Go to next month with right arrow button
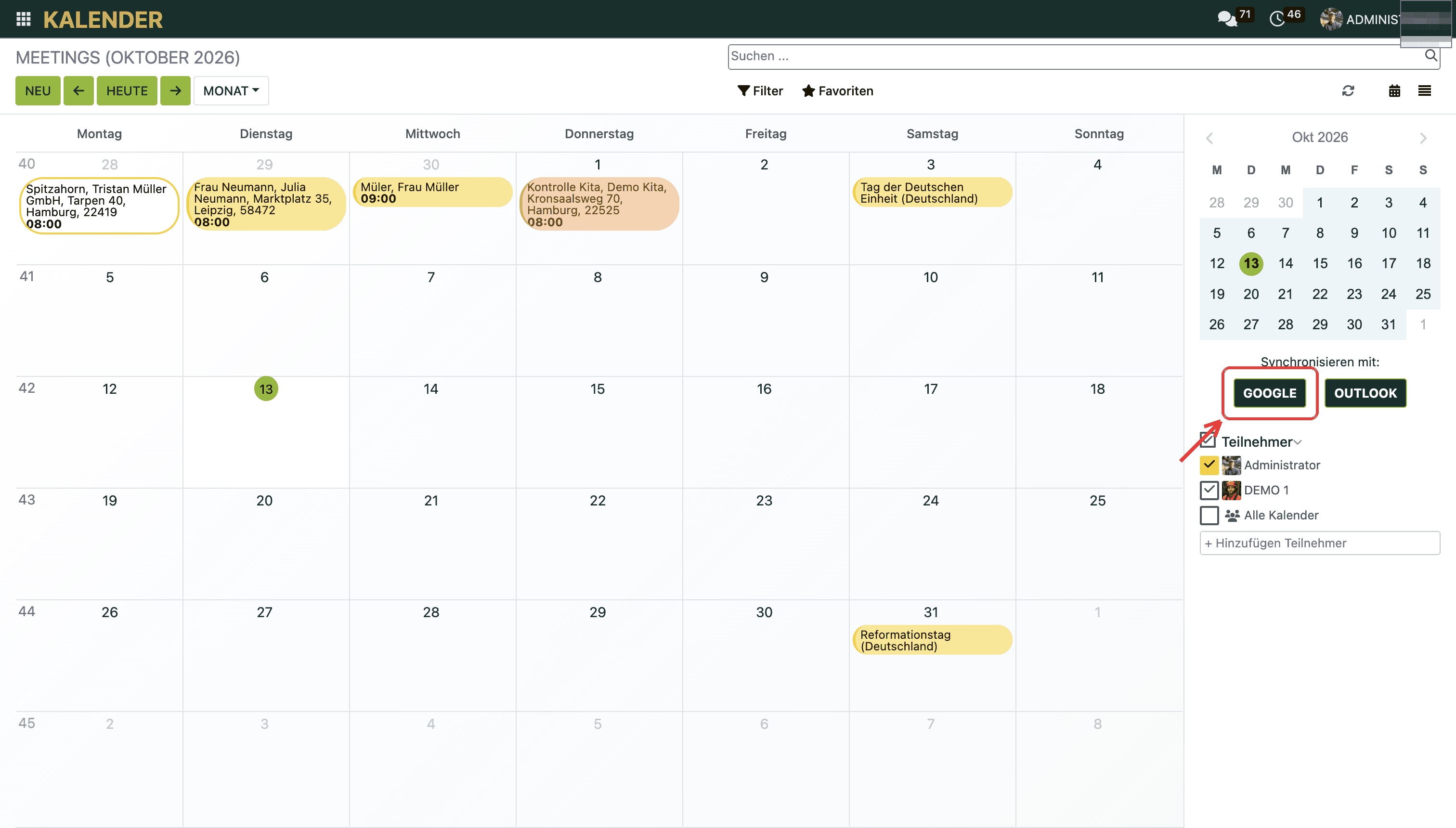Image resolution: width=1456 pixels, height=828 pixels. pos(175,91)
